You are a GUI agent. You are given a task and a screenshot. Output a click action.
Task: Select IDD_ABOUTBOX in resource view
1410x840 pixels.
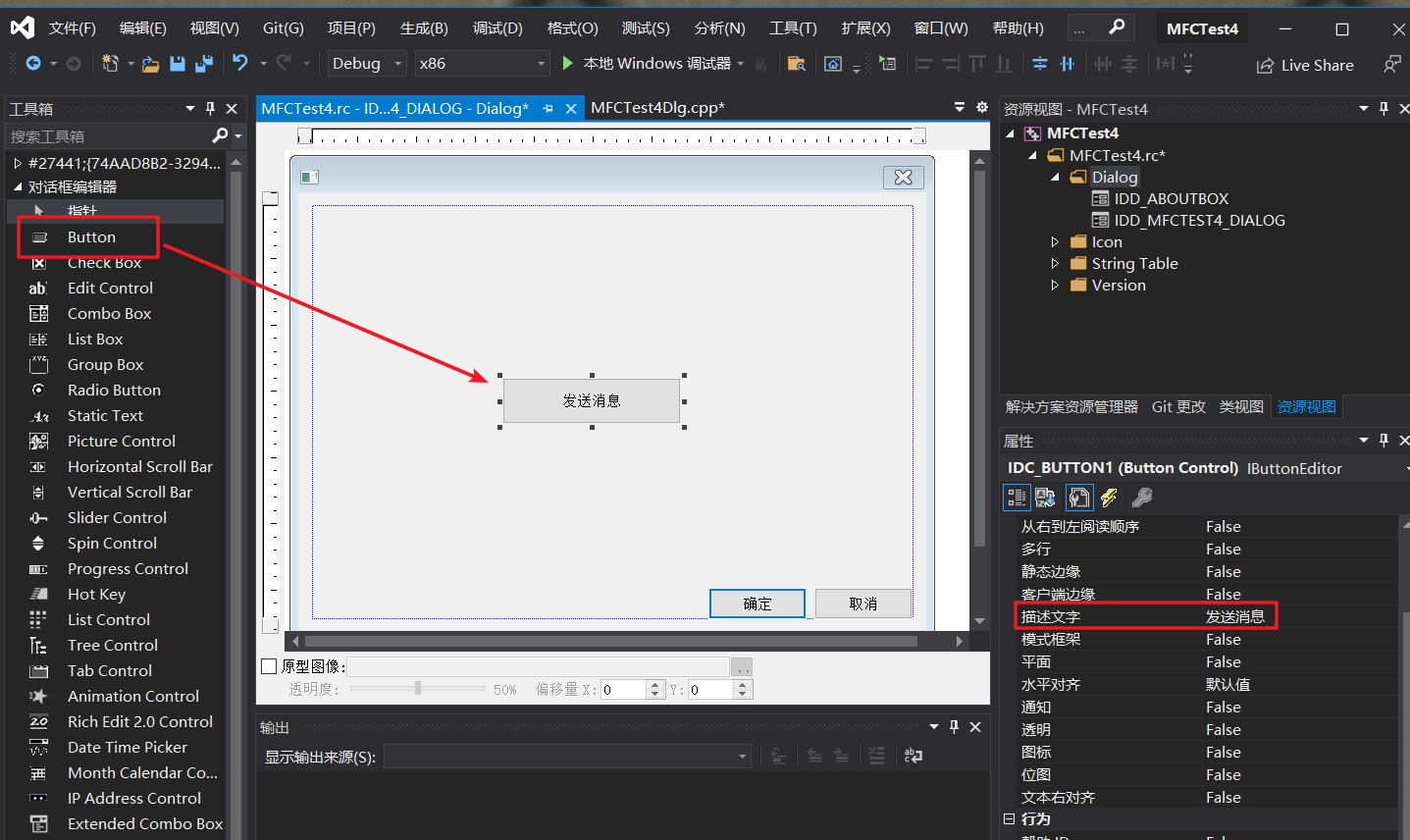pos(1171,199)
